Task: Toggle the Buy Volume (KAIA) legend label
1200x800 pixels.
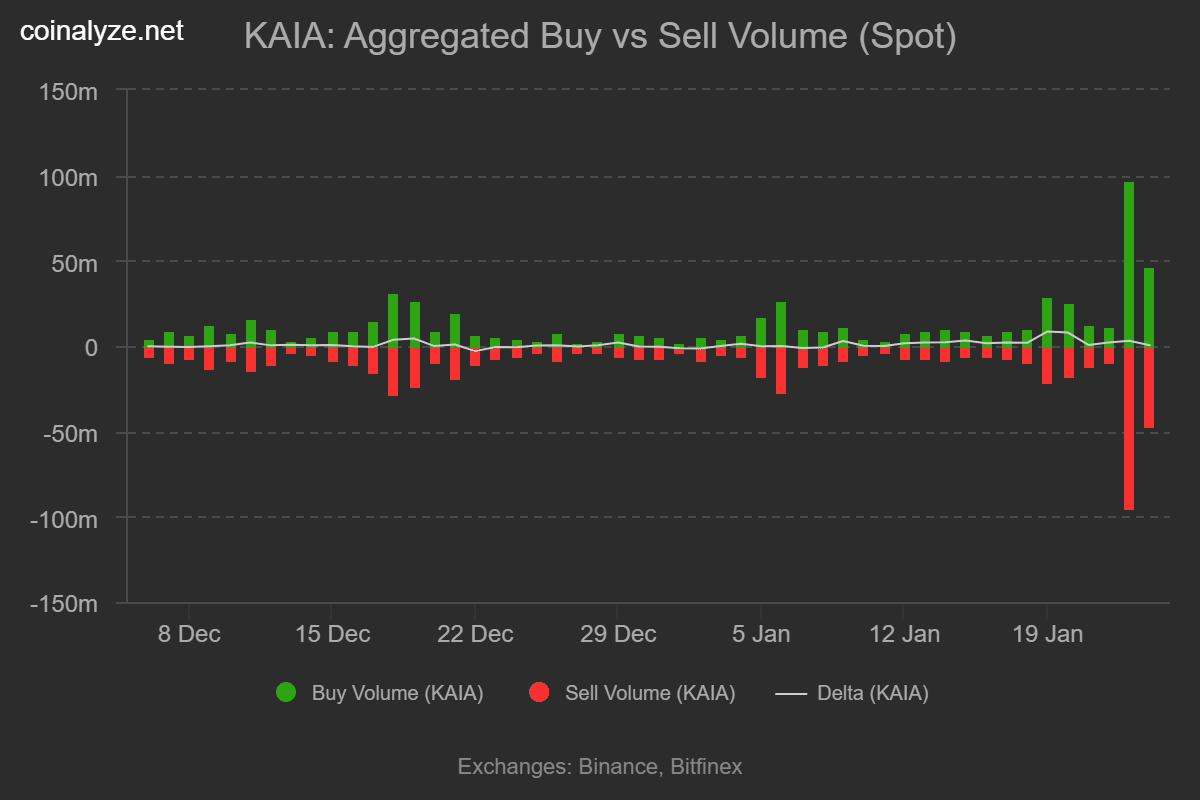Action: 397,693
